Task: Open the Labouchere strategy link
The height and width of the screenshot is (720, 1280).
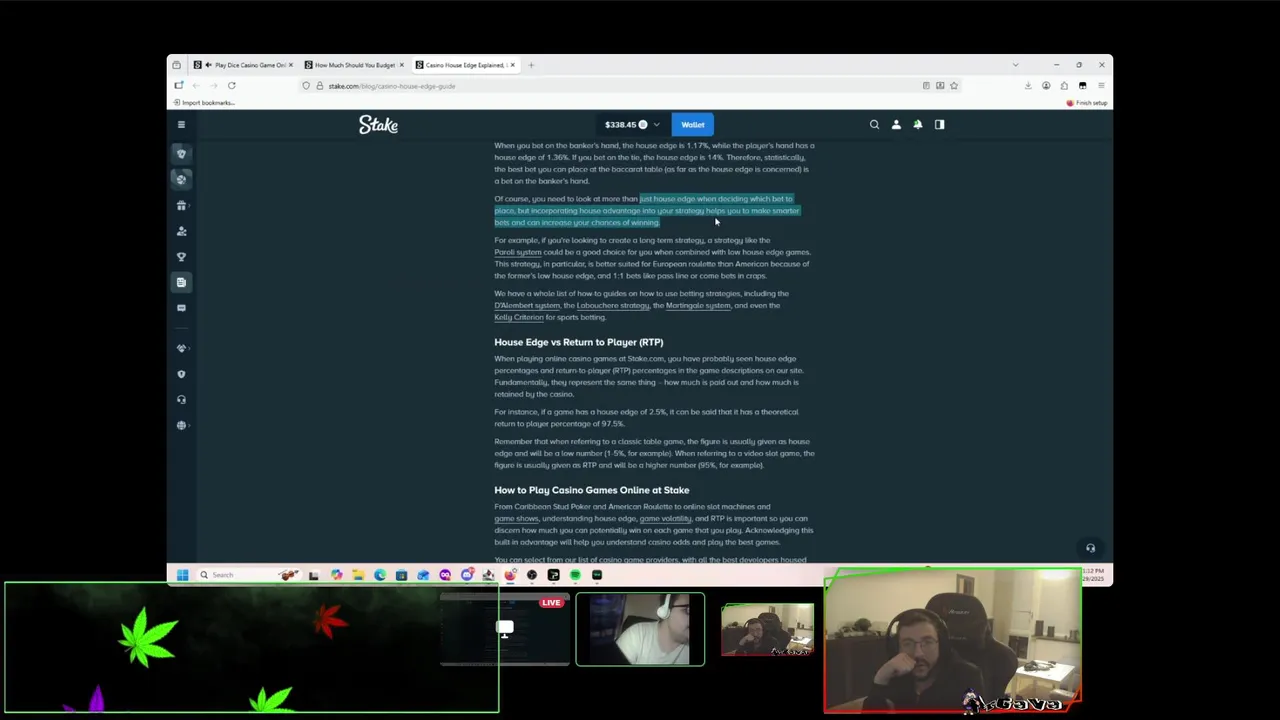Action: pyautogui.click(x=613, y=305)
